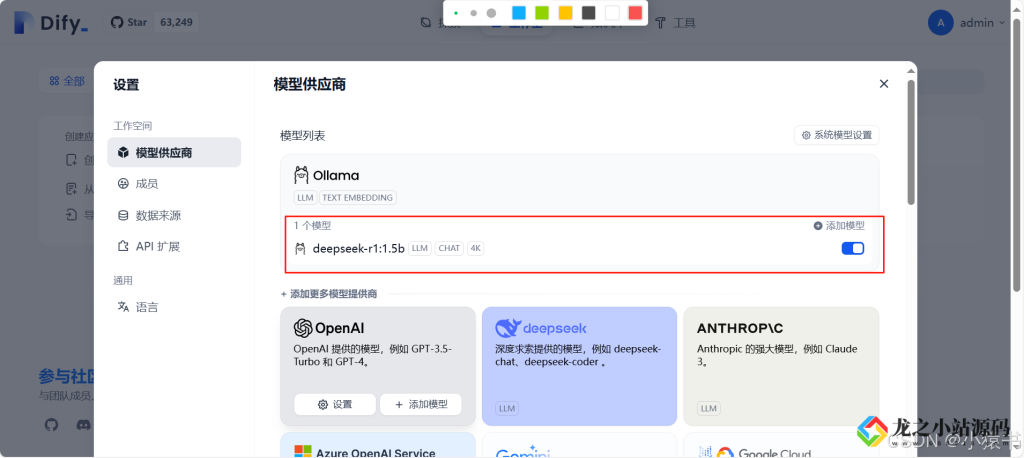Image resolution: width=1024 pixels, height=458 pixels.
Task: Click the llama icon beside deepseek-r1:1.5b
Action: 300,248
